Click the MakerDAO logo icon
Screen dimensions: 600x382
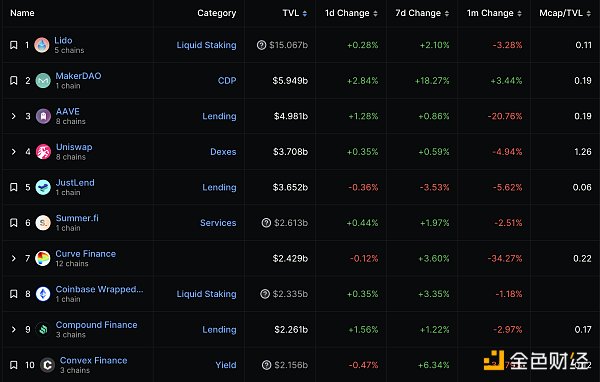(43, 81)
